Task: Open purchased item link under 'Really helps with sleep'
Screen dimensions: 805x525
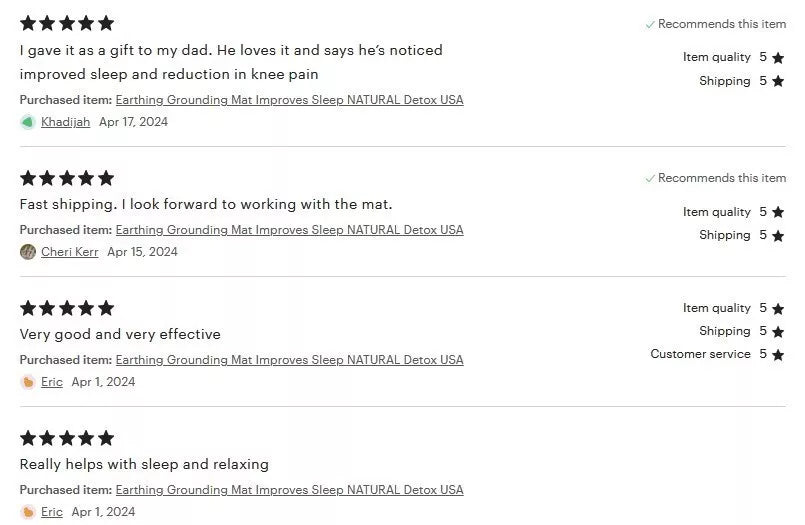Action: coord(290,490)
